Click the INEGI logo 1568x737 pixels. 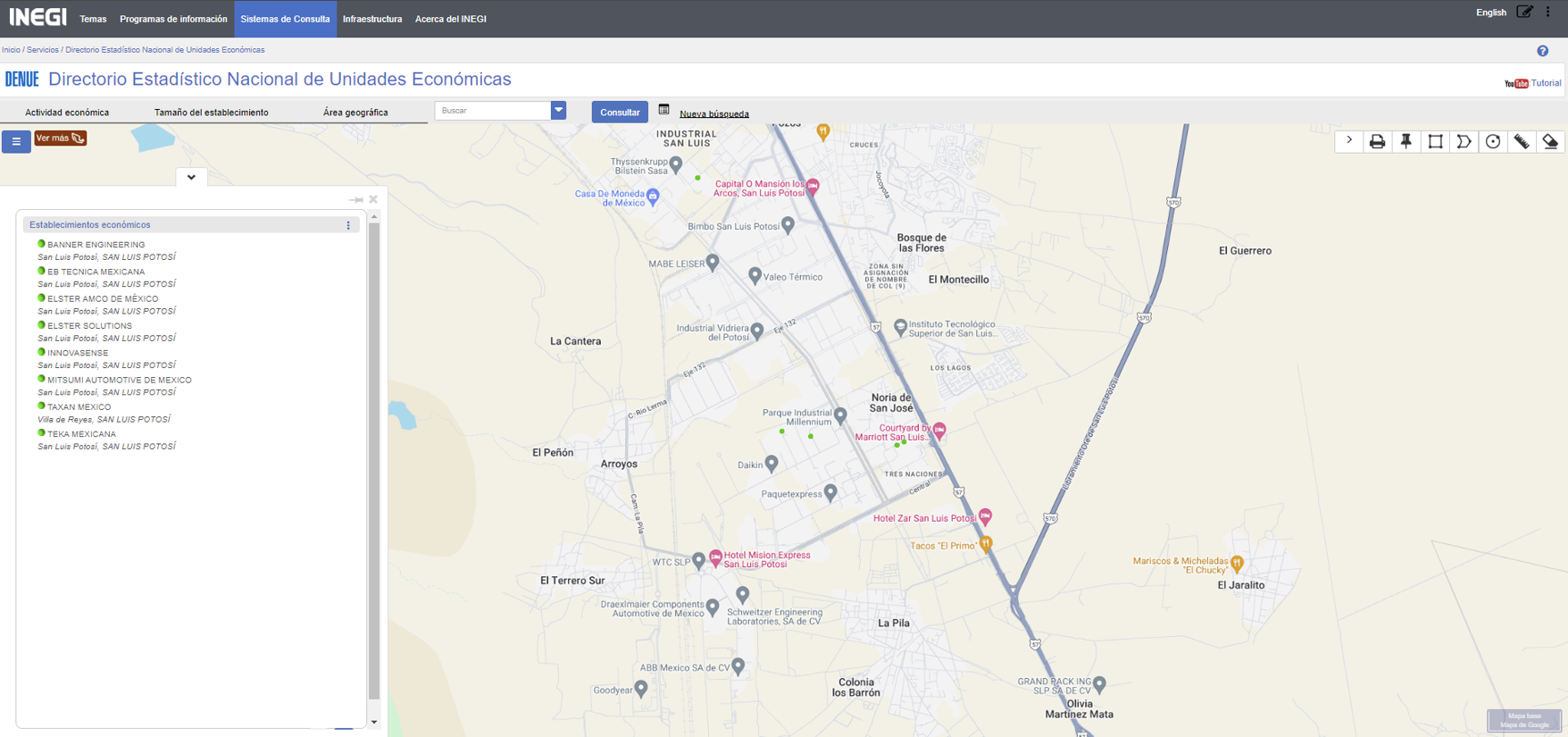[x=38, y=17]
